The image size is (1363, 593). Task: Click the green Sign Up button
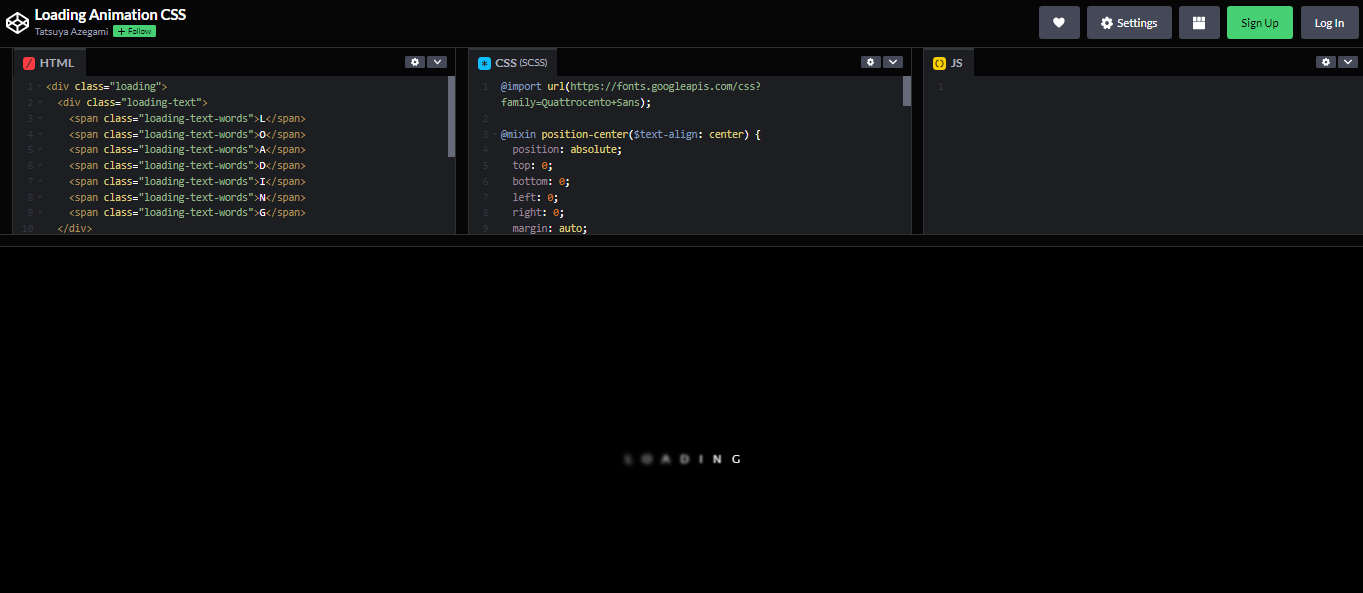1259,23
